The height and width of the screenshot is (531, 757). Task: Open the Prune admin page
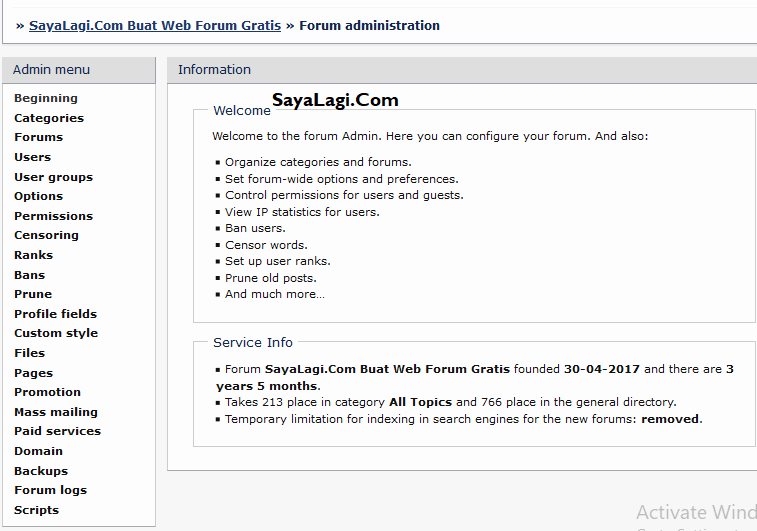33,294
